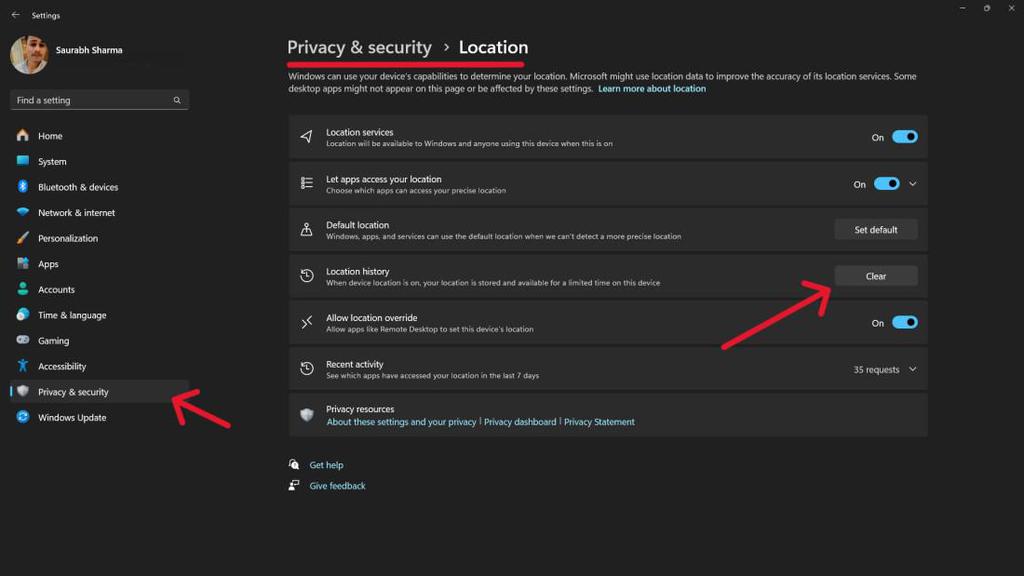Select Time & language in sidebar
The height and width of the screenshot is (576, 1024).
[x=72, y=315]
